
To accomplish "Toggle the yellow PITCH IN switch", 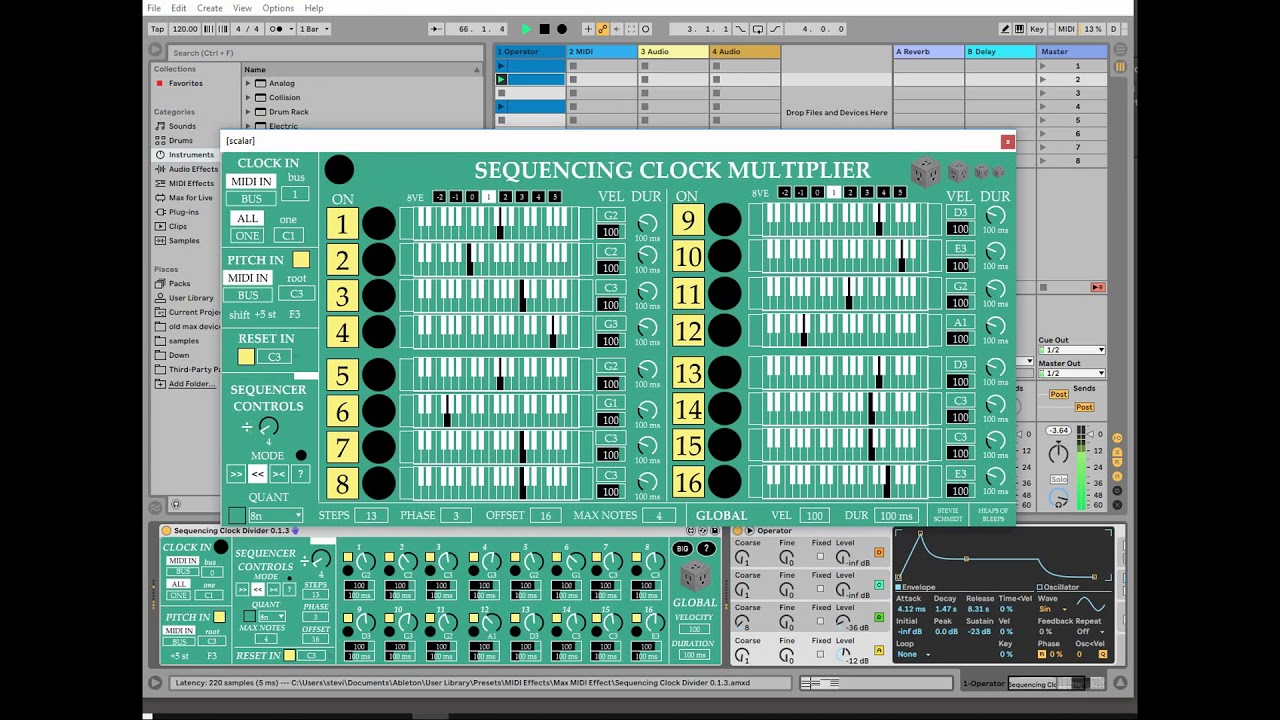I will tap(301, 260).
